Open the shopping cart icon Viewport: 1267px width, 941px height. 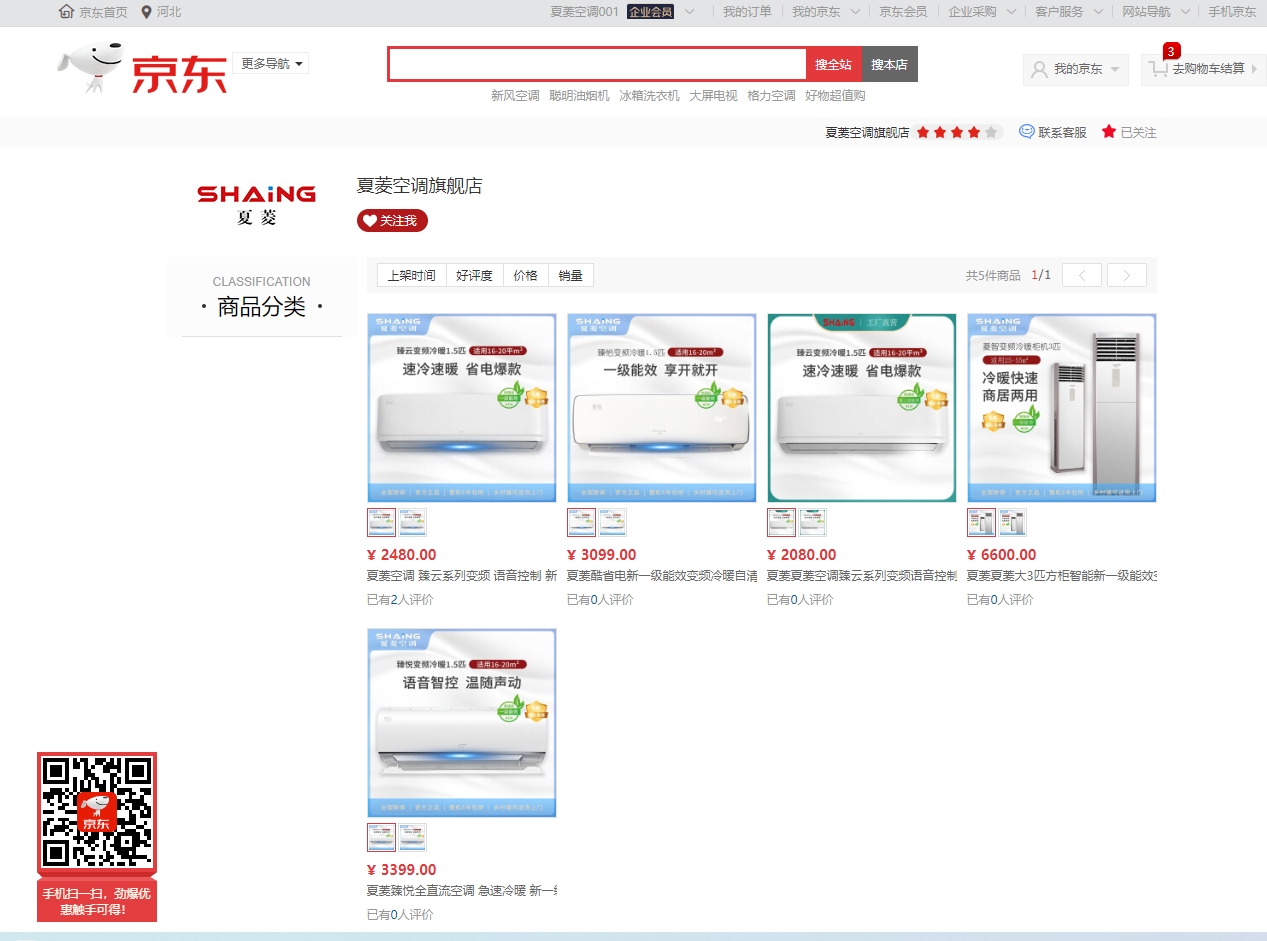click(x=1158, y=68)
